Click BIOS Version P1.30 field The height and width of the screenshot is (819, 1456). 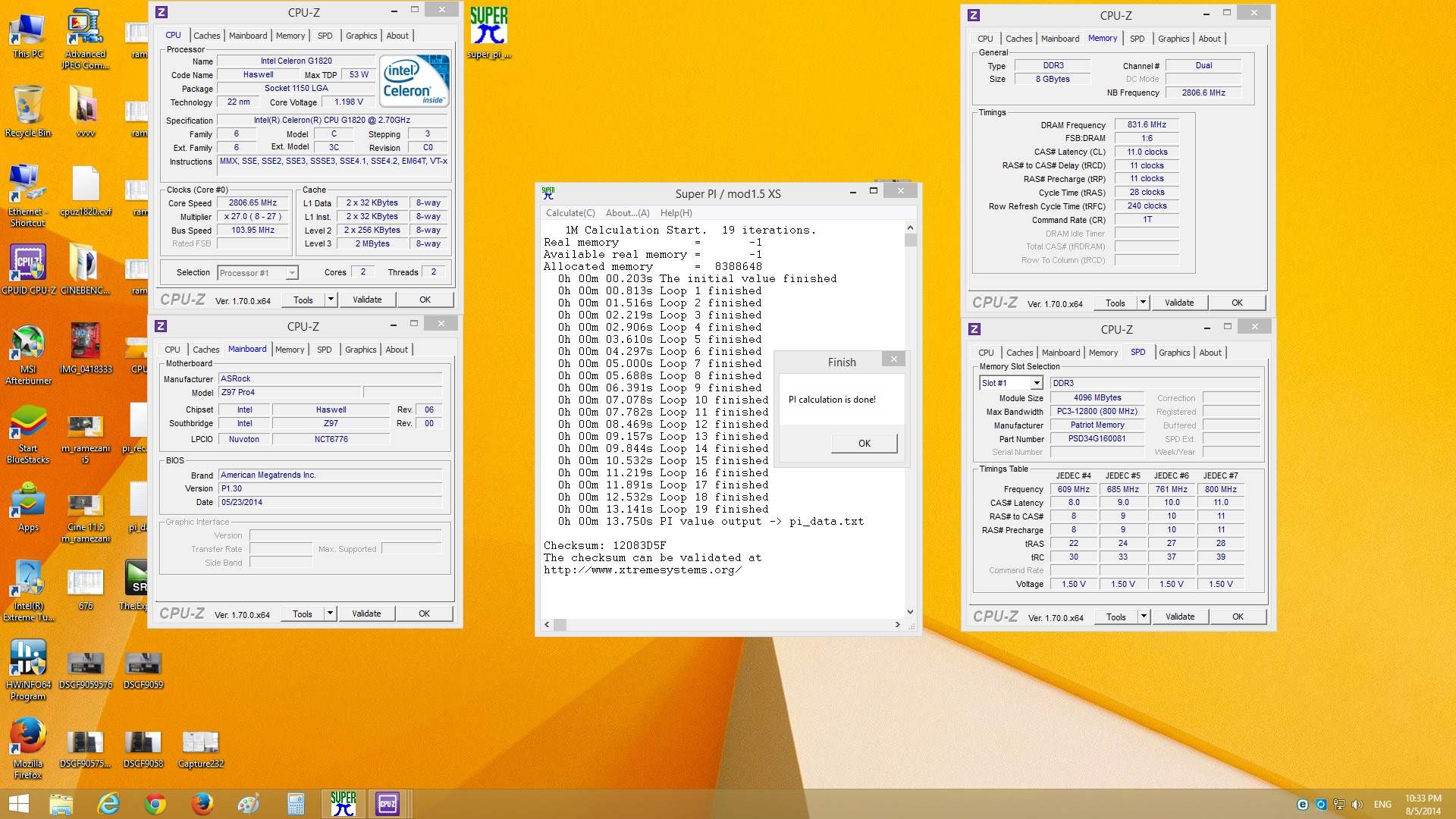pos(330,489)
